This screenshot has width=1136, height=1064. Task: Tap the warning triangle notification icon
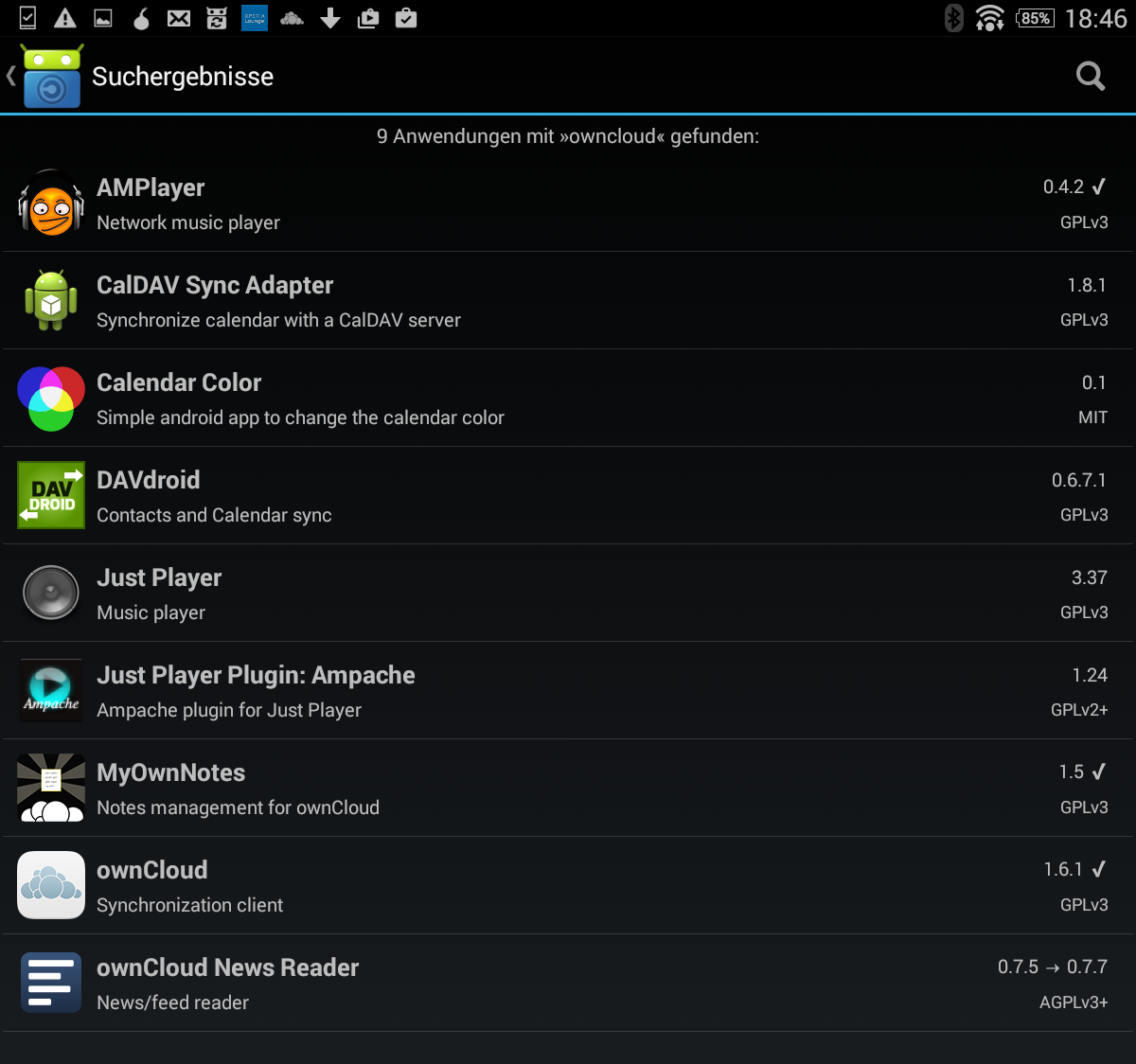click(x=65, y=18)
